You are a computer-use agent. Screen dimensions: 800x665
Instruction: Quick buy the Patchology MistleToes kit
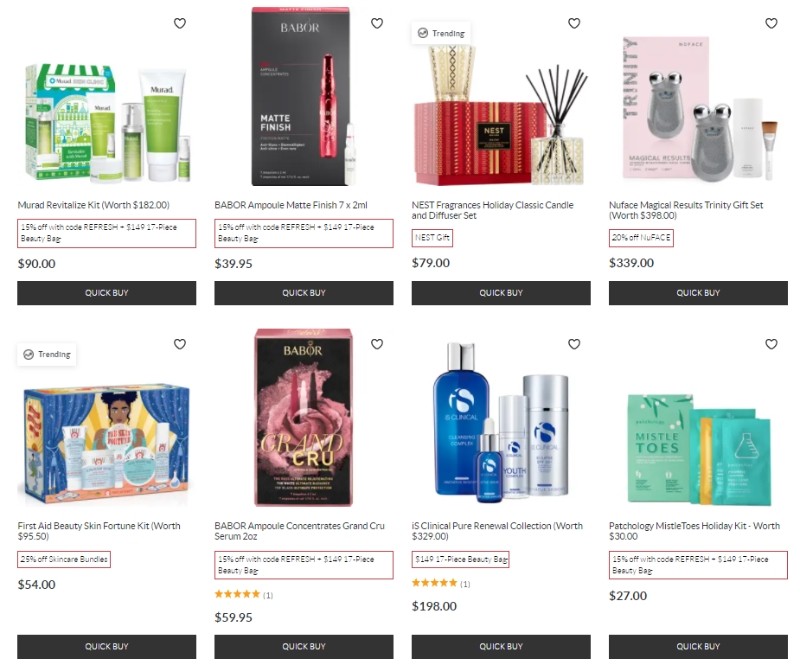[x=698, y=647]
